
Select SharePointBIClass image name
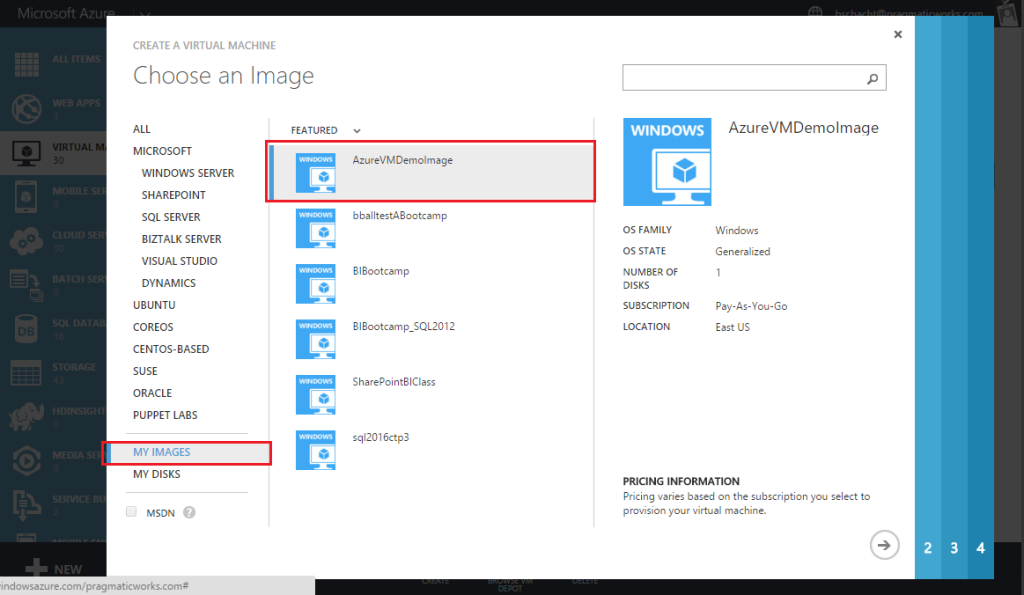pos(394,382)
